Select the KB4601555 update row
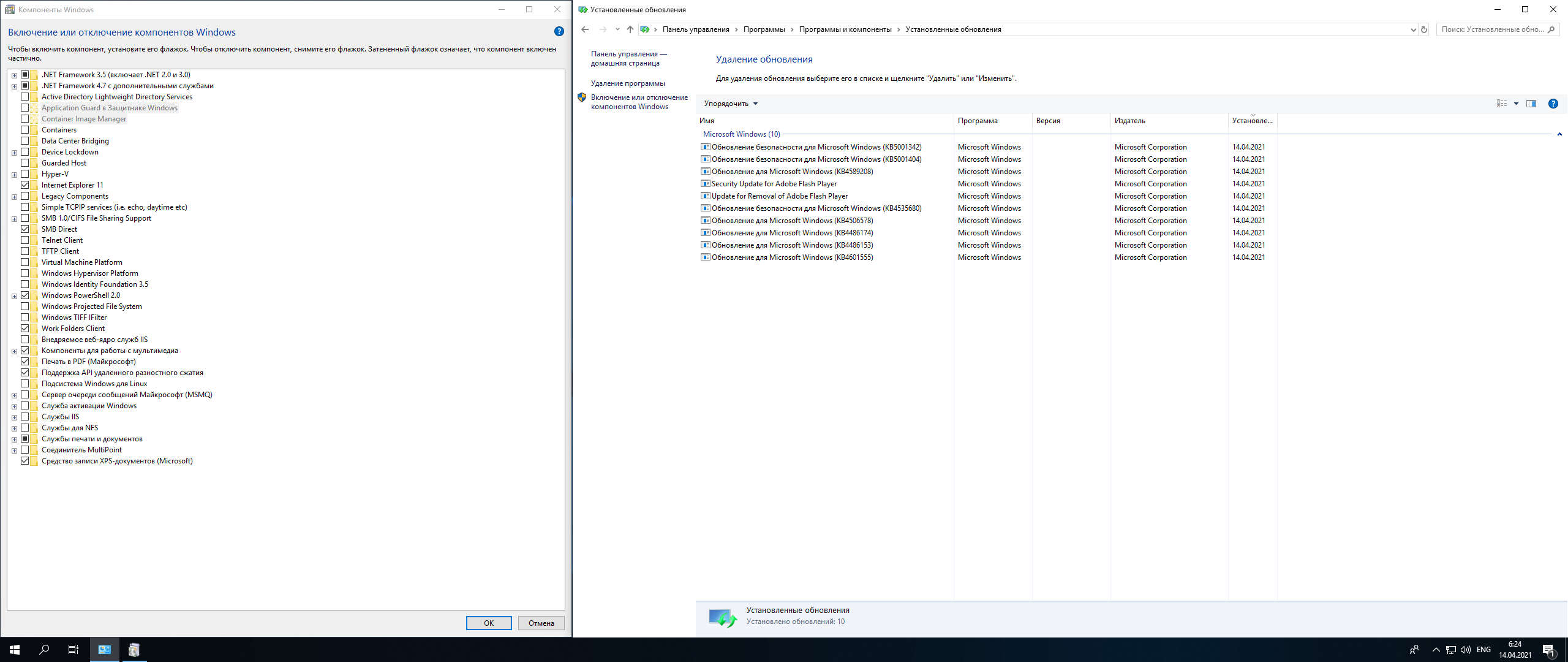The image size is (1568, 662). [x=986, y=257]
